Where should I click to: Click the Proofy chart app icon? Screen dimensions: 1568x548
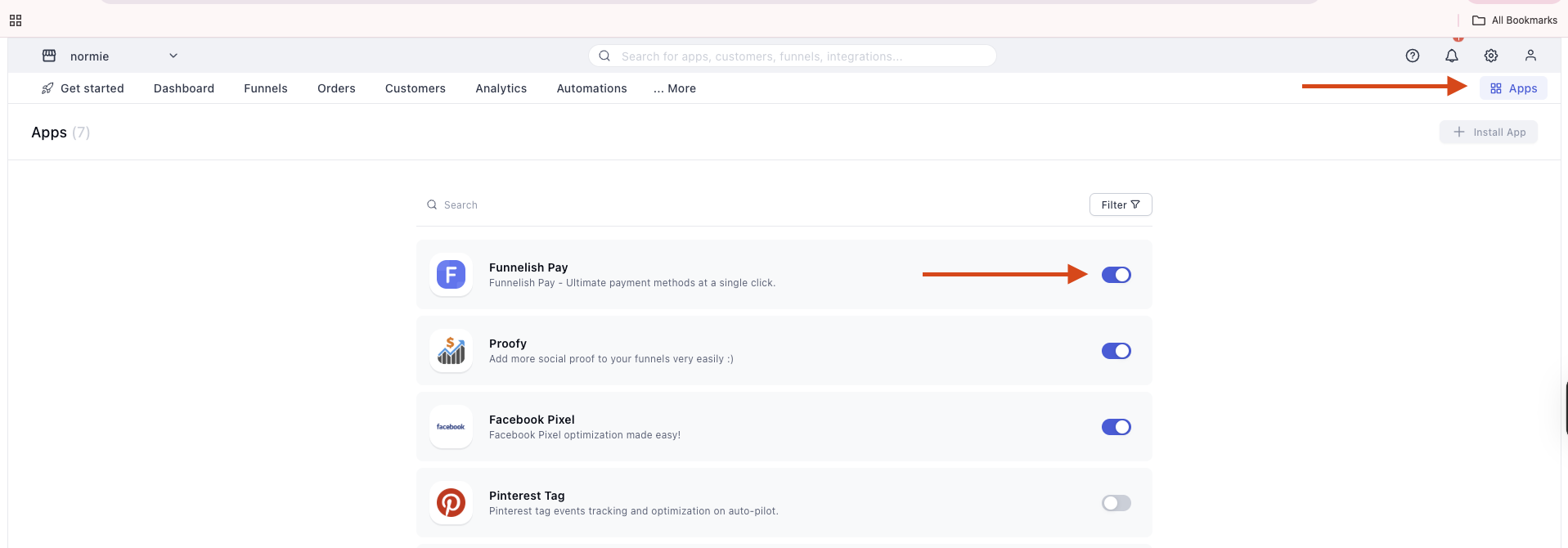[451, 351]
